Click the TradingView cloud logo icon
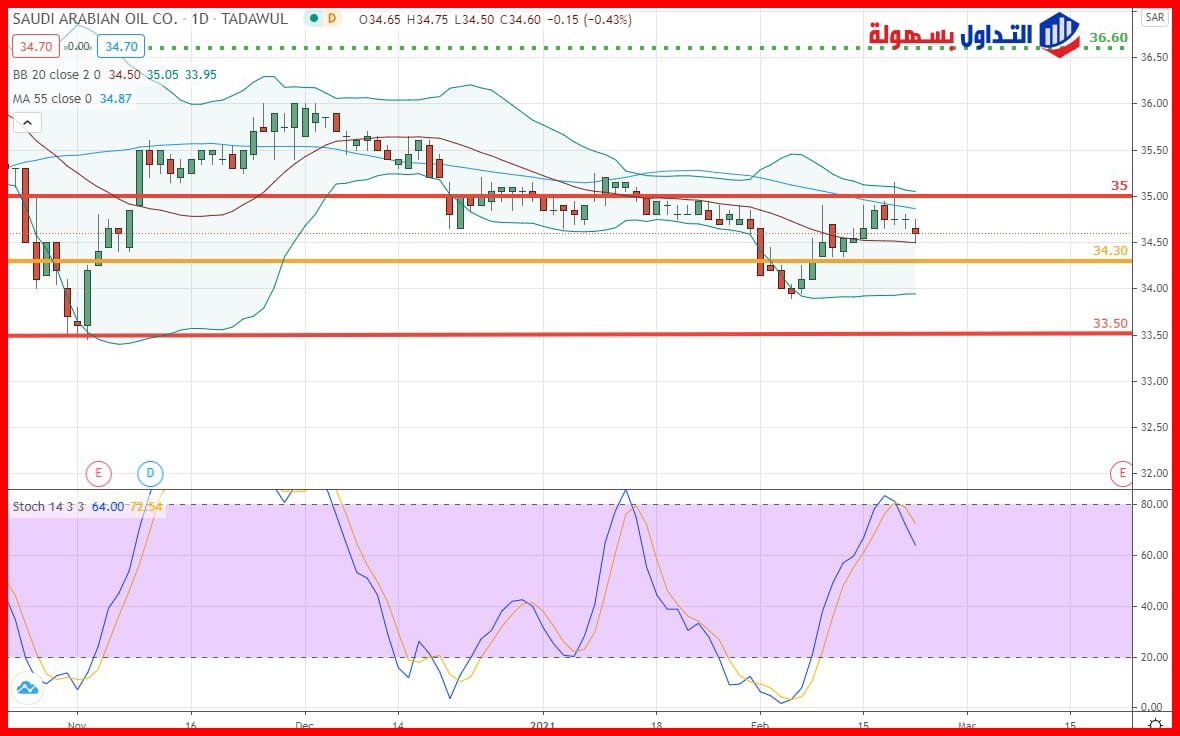The image size is (1180, 736). coord(27,688)
